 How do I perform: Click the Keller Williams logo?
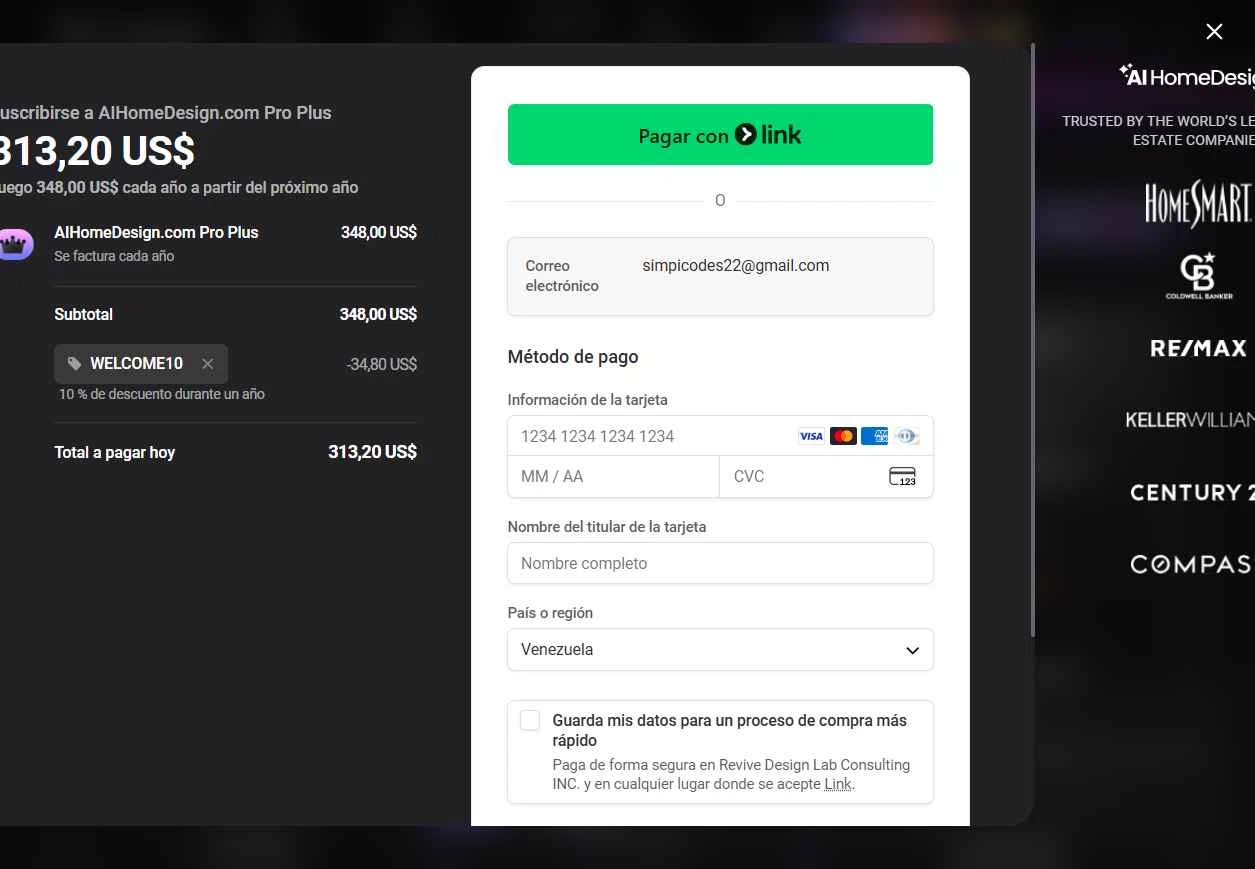click(1190, 420)
